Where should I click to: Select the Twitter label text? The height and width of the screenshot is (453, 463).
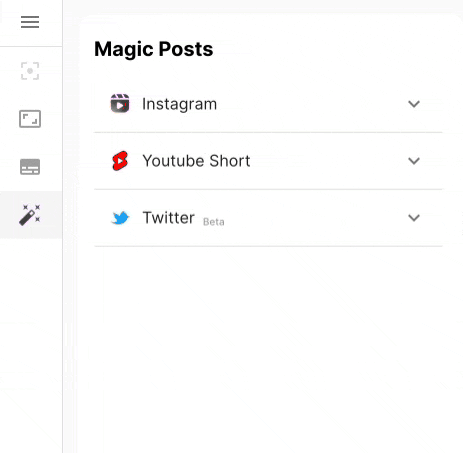169,218
